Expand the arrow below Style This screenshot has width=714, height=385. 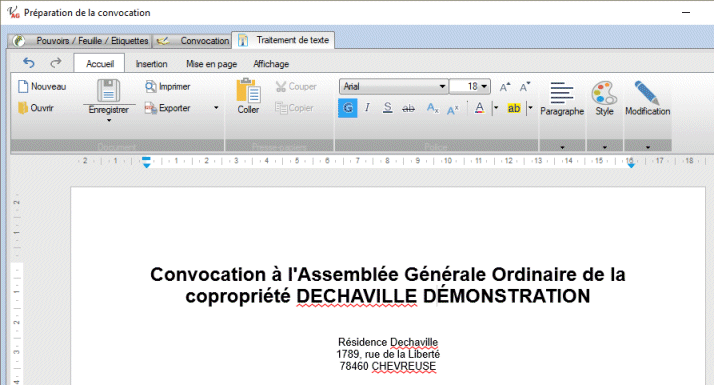tap(605, 147)
